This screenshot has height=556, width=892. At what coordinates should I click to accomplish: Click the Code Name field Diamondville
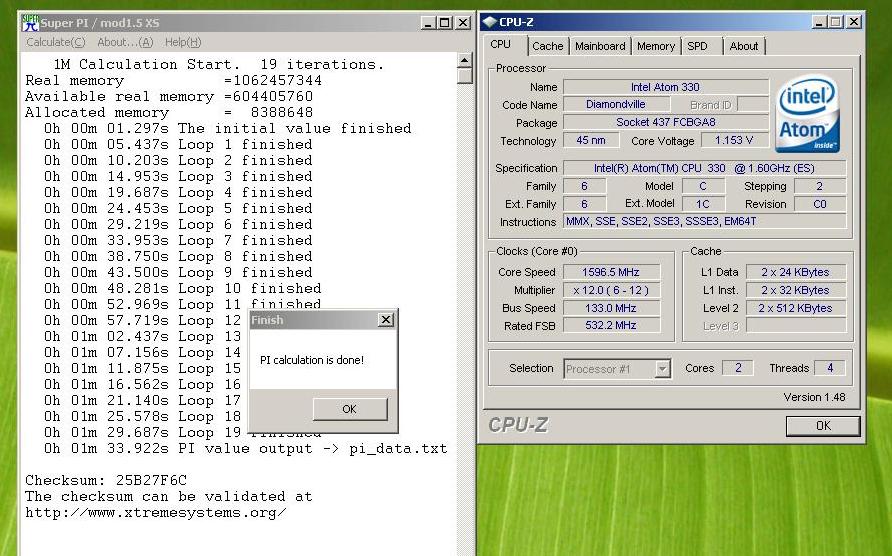[616, 104]
